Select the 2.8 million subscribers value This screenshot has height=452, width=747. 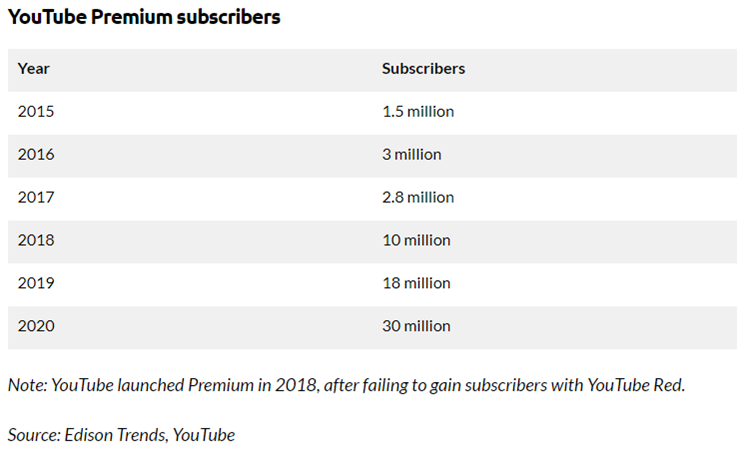pyautogui.click(x=418, y=197)
